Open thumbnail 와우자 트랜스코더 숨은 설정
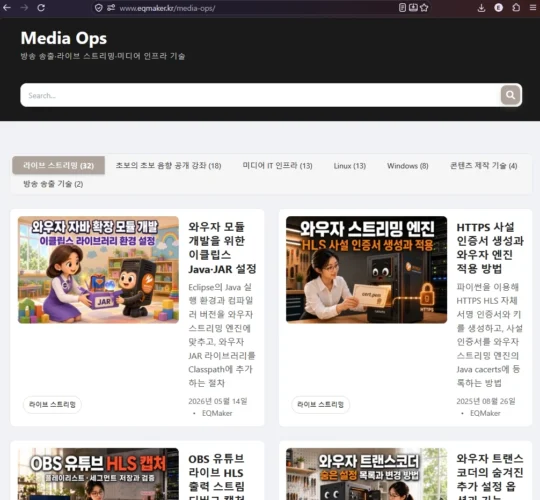Viewport: 540px width, 500px height. [366, 474]
